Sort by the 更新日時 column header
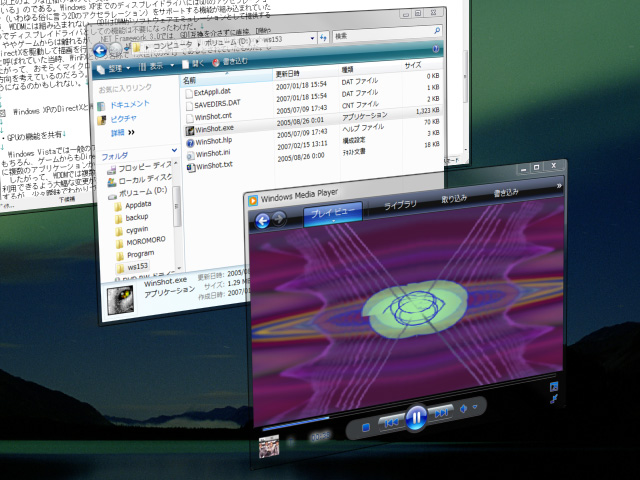Viewport: 640px width, 480px height. point(307,73)
